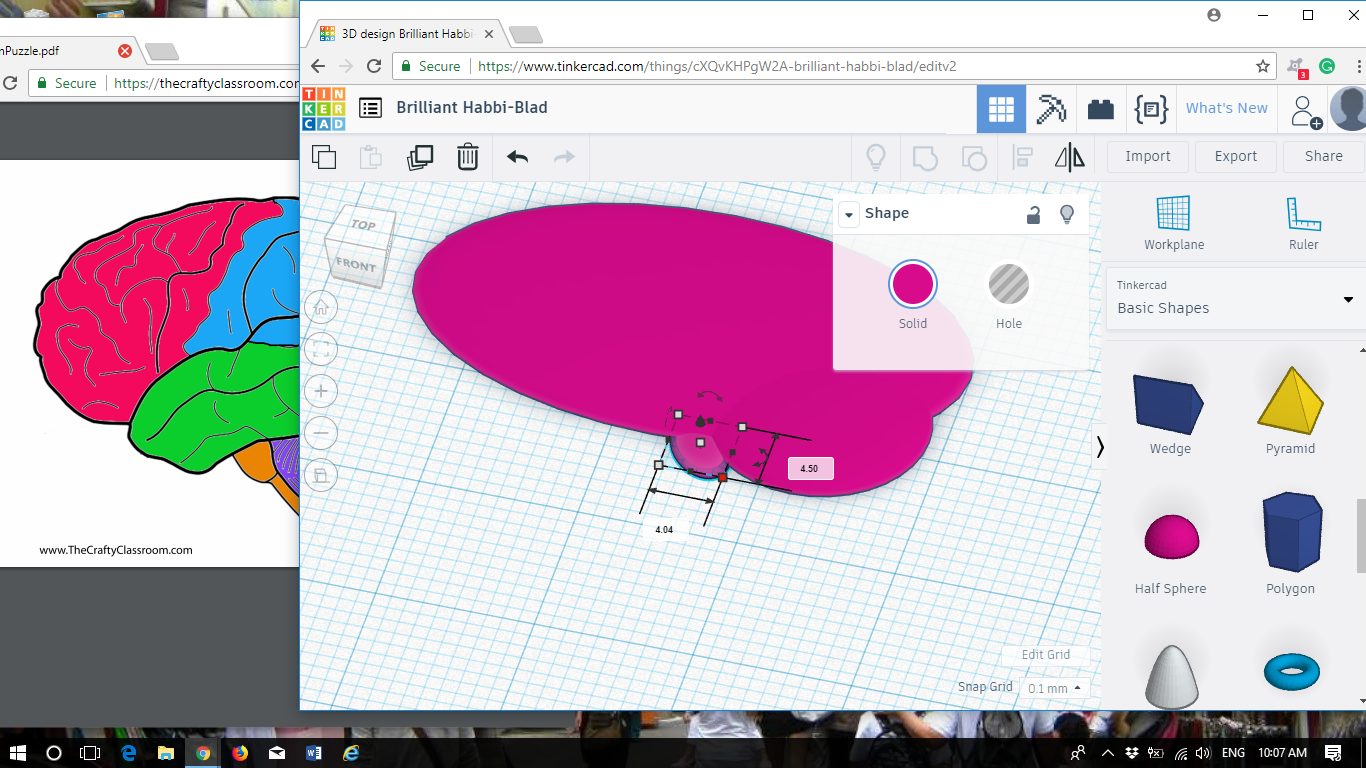Click the Paste clipboard icon
Screen dimensions: 1366x768
[371, 157]
